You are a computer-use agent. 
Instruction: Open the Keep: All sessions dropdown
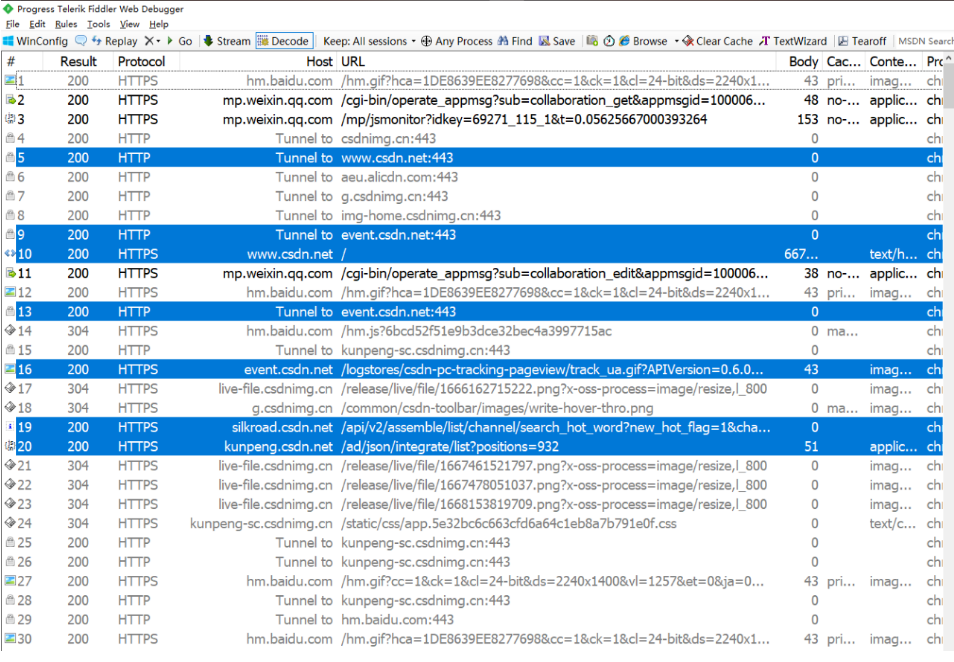pyautogui.click(x=369, y=41)
